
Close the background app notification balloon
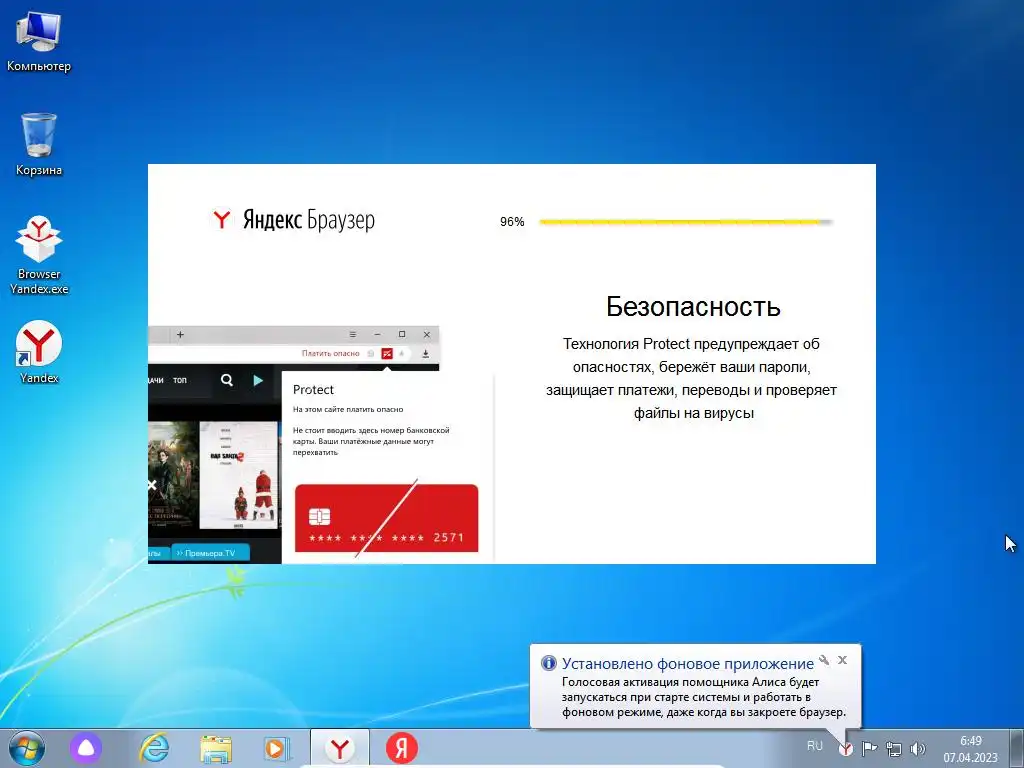(842, 660)
